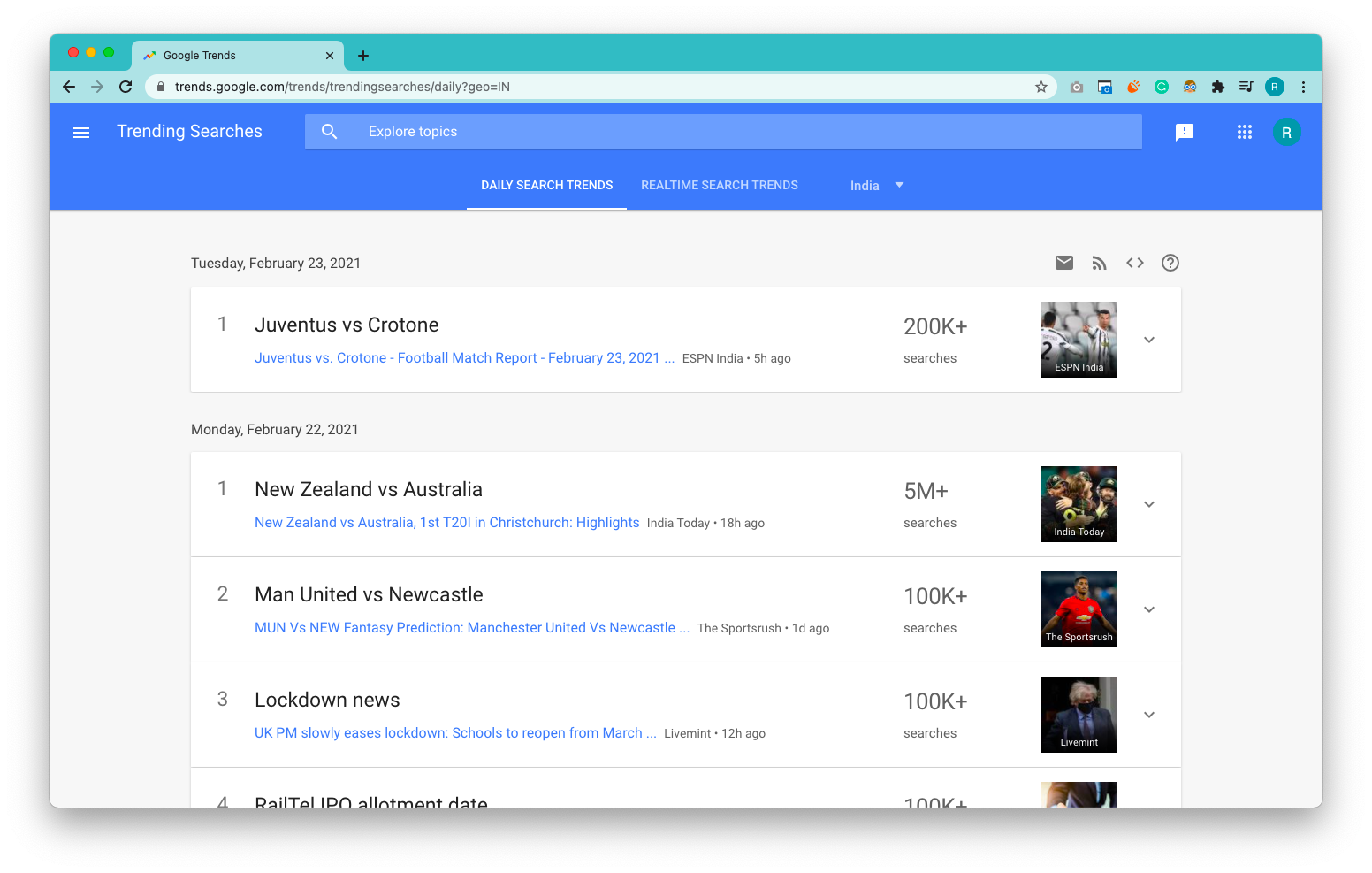1372x873 pixels.
Task: Click the New Zealand vs Australia title
Action: tap(369, 489)
